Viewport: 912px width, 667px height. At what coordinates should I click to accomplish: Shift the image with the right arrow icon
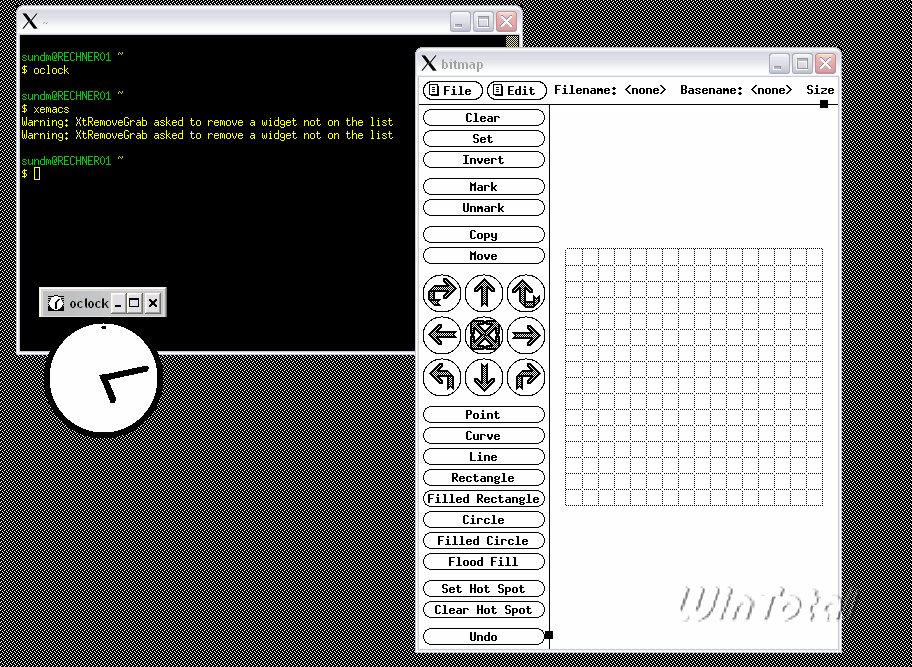click(x=526, y=336)
